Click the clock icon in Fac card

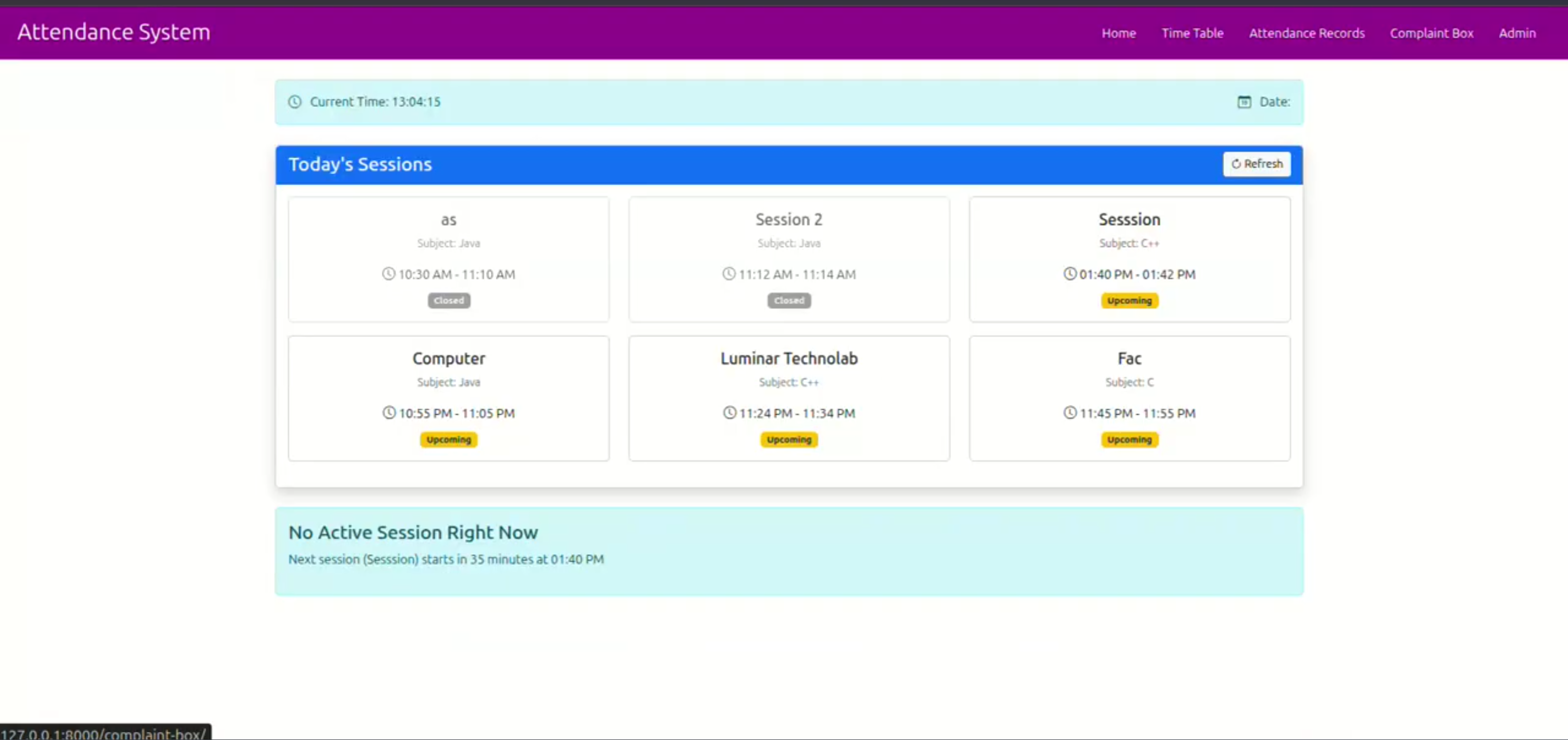coord(1070,412)
